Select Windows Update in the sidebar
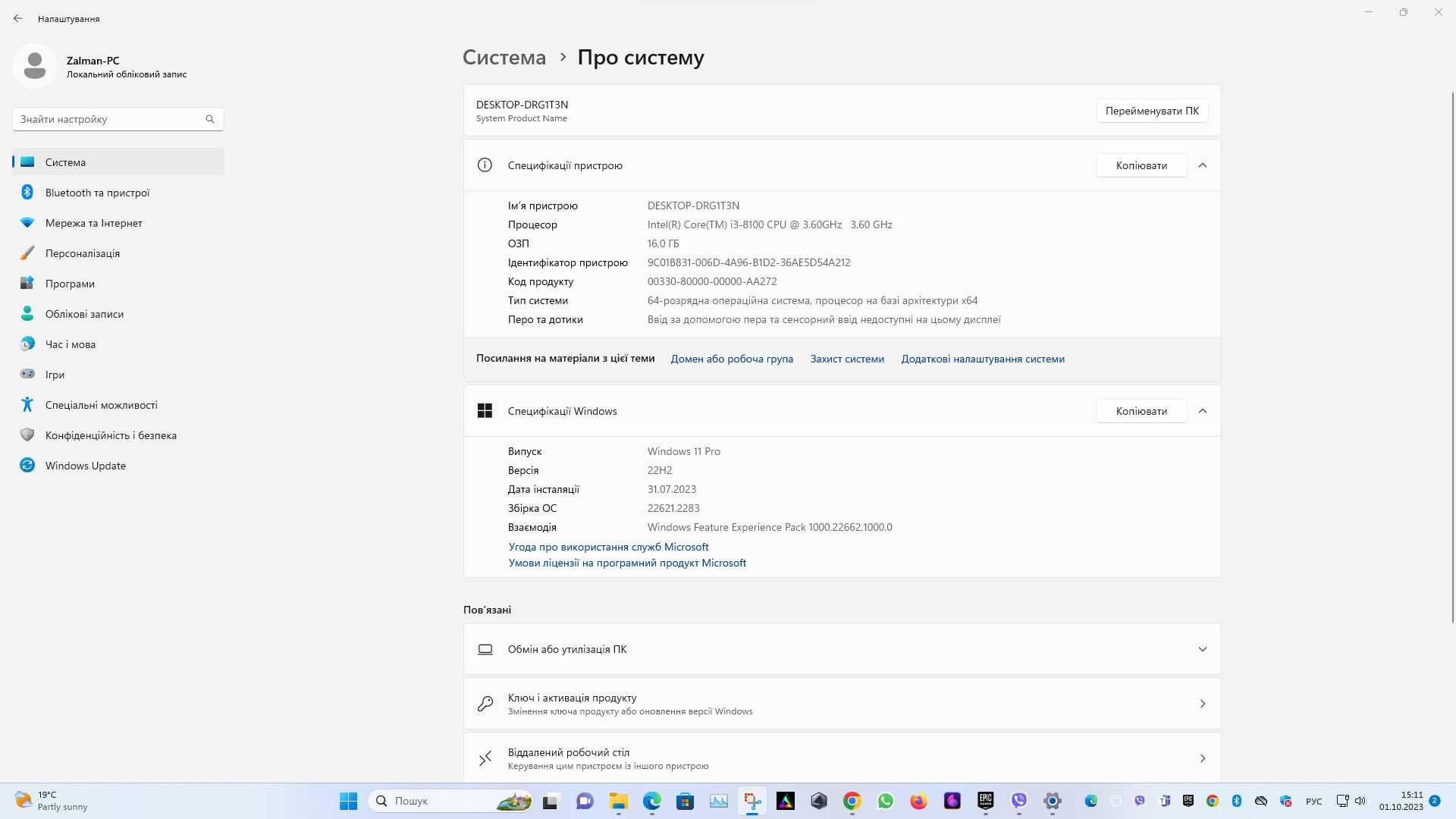1456x819 pixels. click(x=118, y=465)
